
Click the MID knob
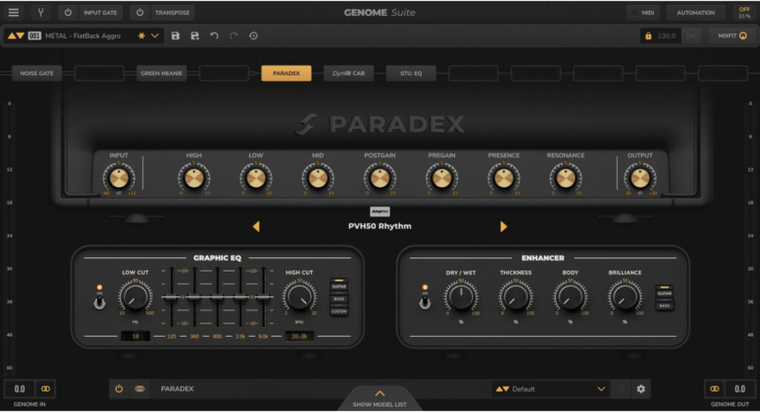click(318, 178)
